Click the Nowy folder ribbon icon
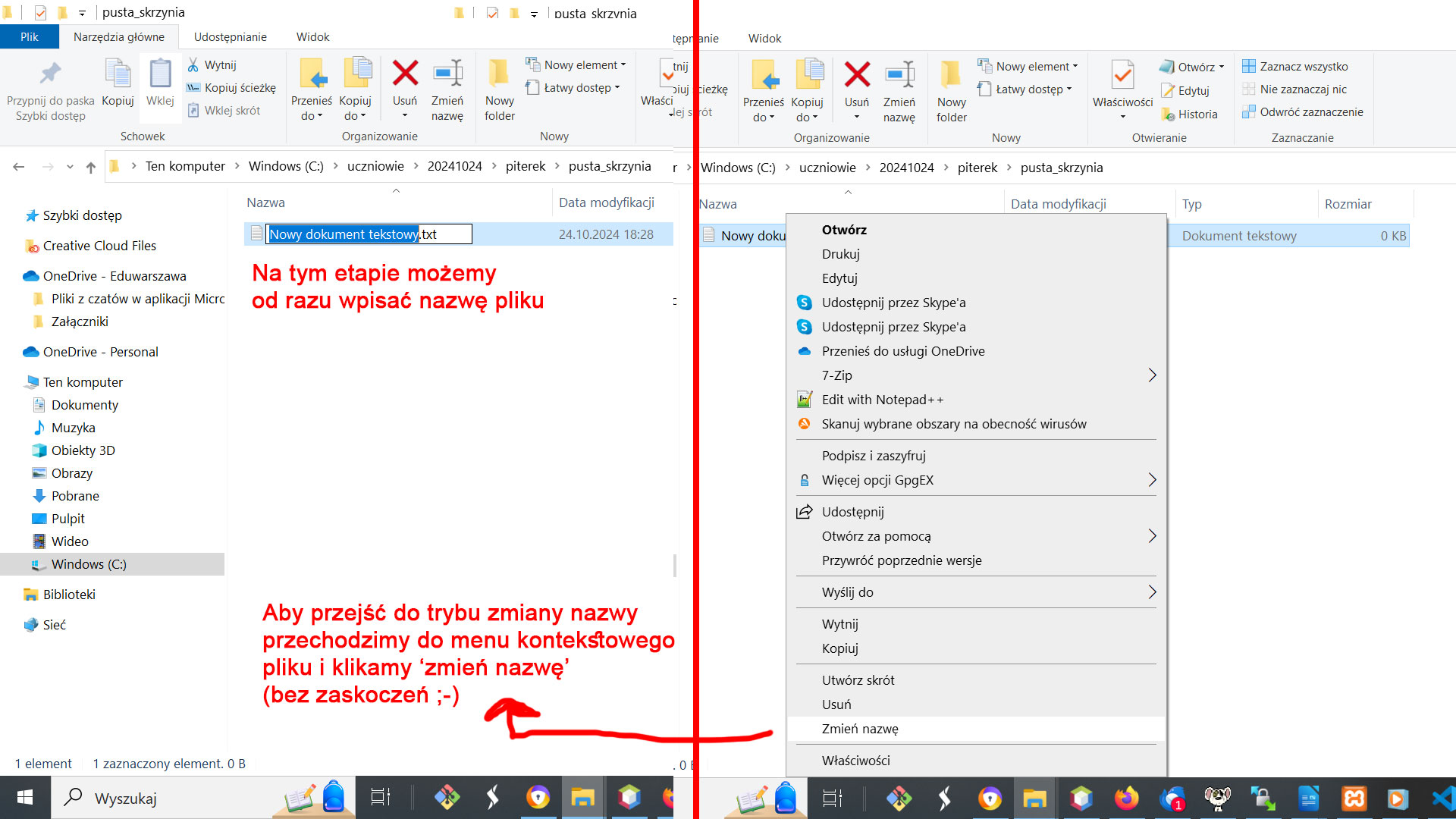Screen dimensions: 1456x819 tap(499, 74)
